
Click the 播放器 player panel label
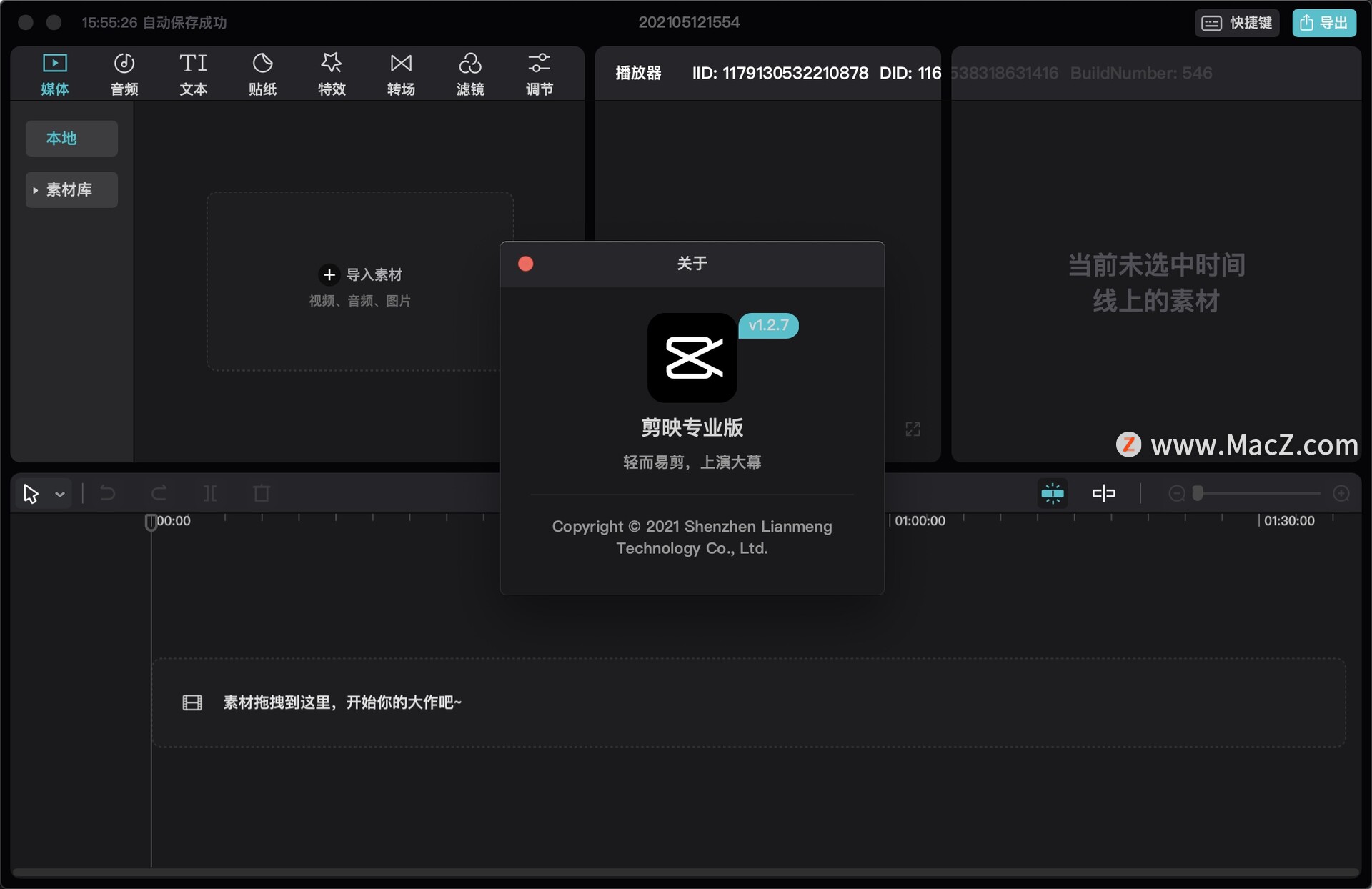(638, 73)
